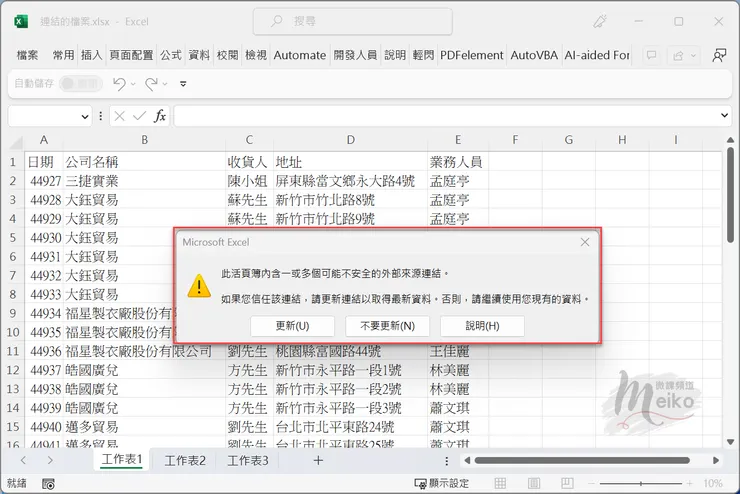This screenshot has width=740, height=494.
Task: Select column G header
Action: point(569,140)
